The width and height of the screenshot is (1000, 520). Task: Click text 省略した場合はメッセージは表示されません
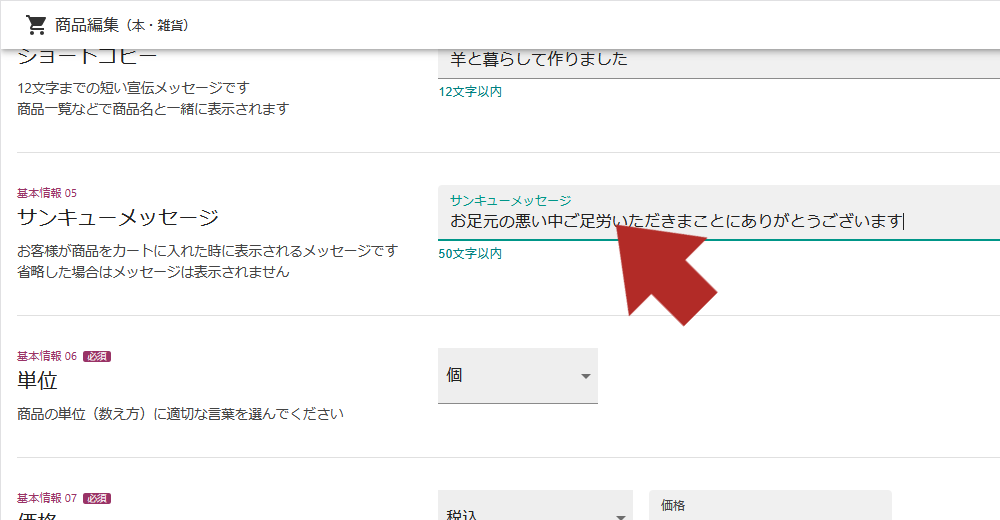pos(153,272)
